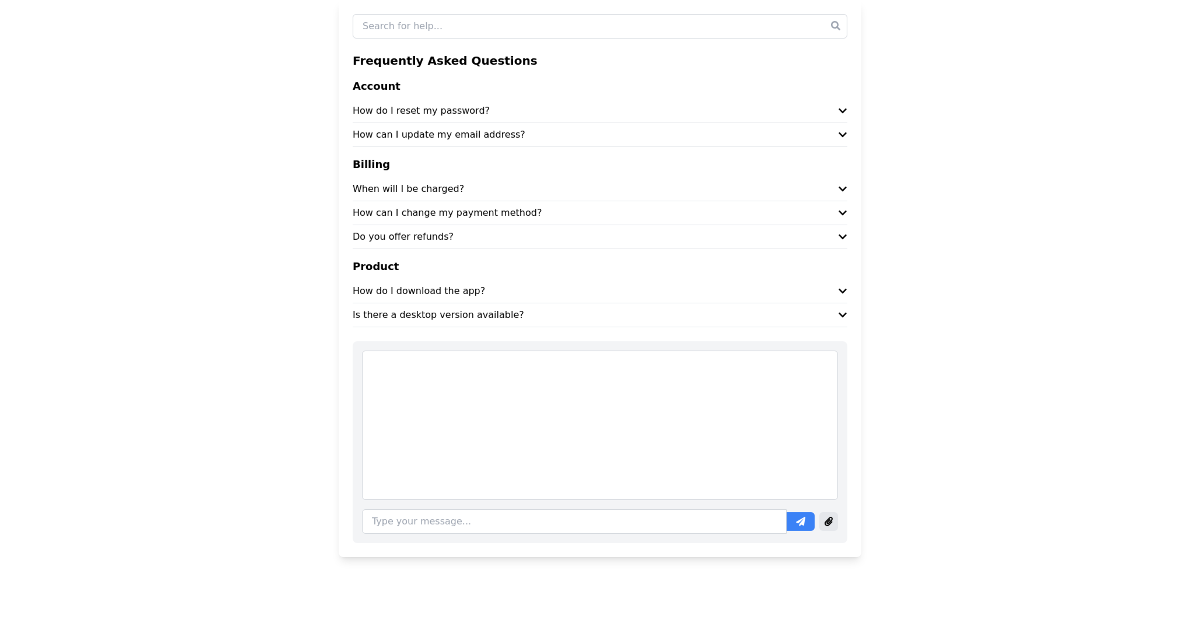Viewport: 1200px width, 630px height.
Task: Expand the "Do you offer refunds?" chevron
Action: tap(842, 236)
